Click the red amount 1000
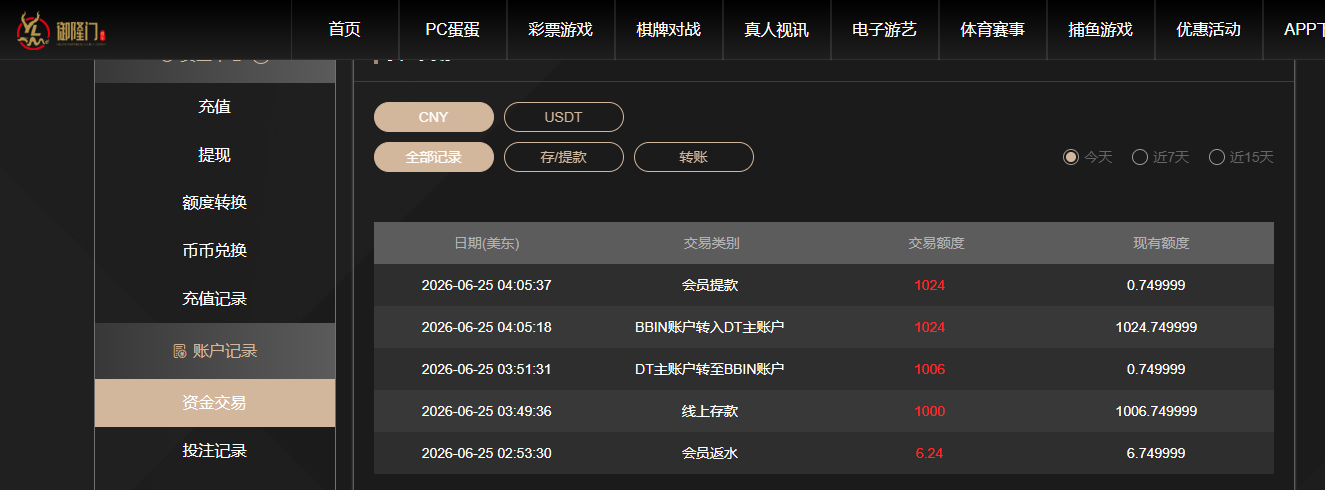The image size is (1325, 490). tap(930, 411)
